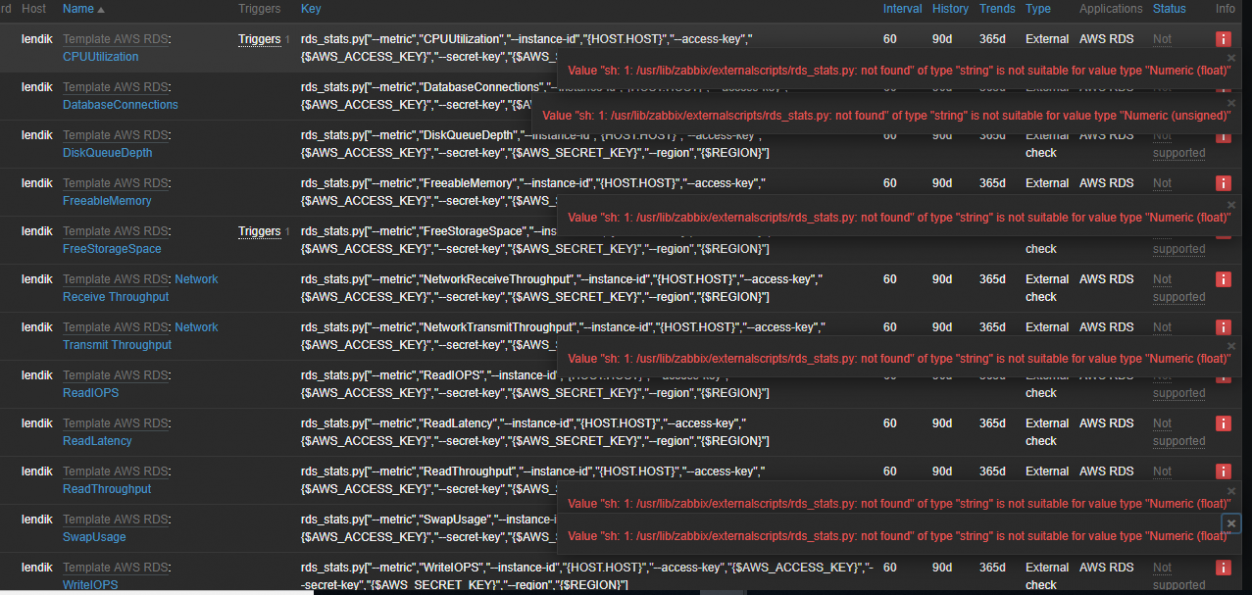The image size is (1252, 595).
Task: Close the error popup below the FreeableMemory row
Action: click(1231, 204)
